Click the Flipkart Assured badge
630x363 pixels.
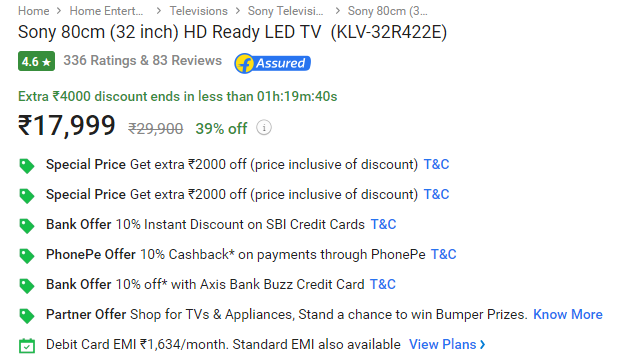pyautogui.click(x=272, y=63)
